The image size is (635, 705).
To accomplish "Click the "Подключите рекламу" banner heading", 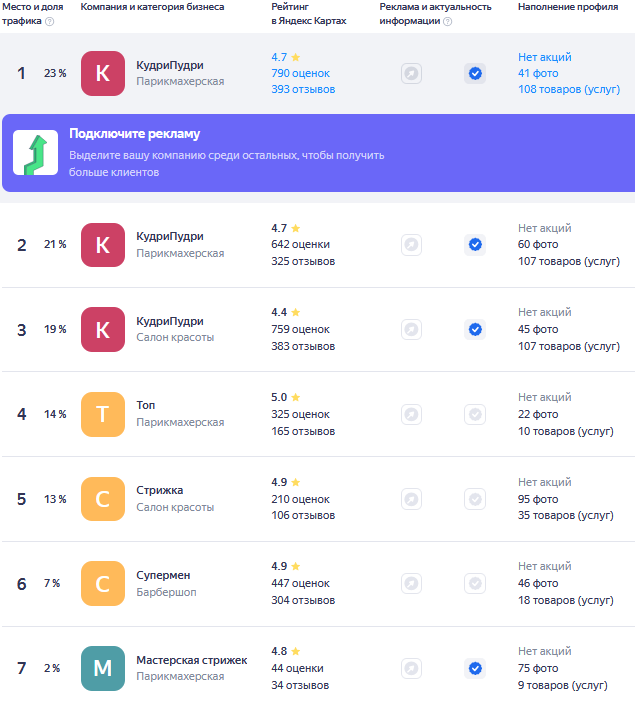I will pos(134,134).
